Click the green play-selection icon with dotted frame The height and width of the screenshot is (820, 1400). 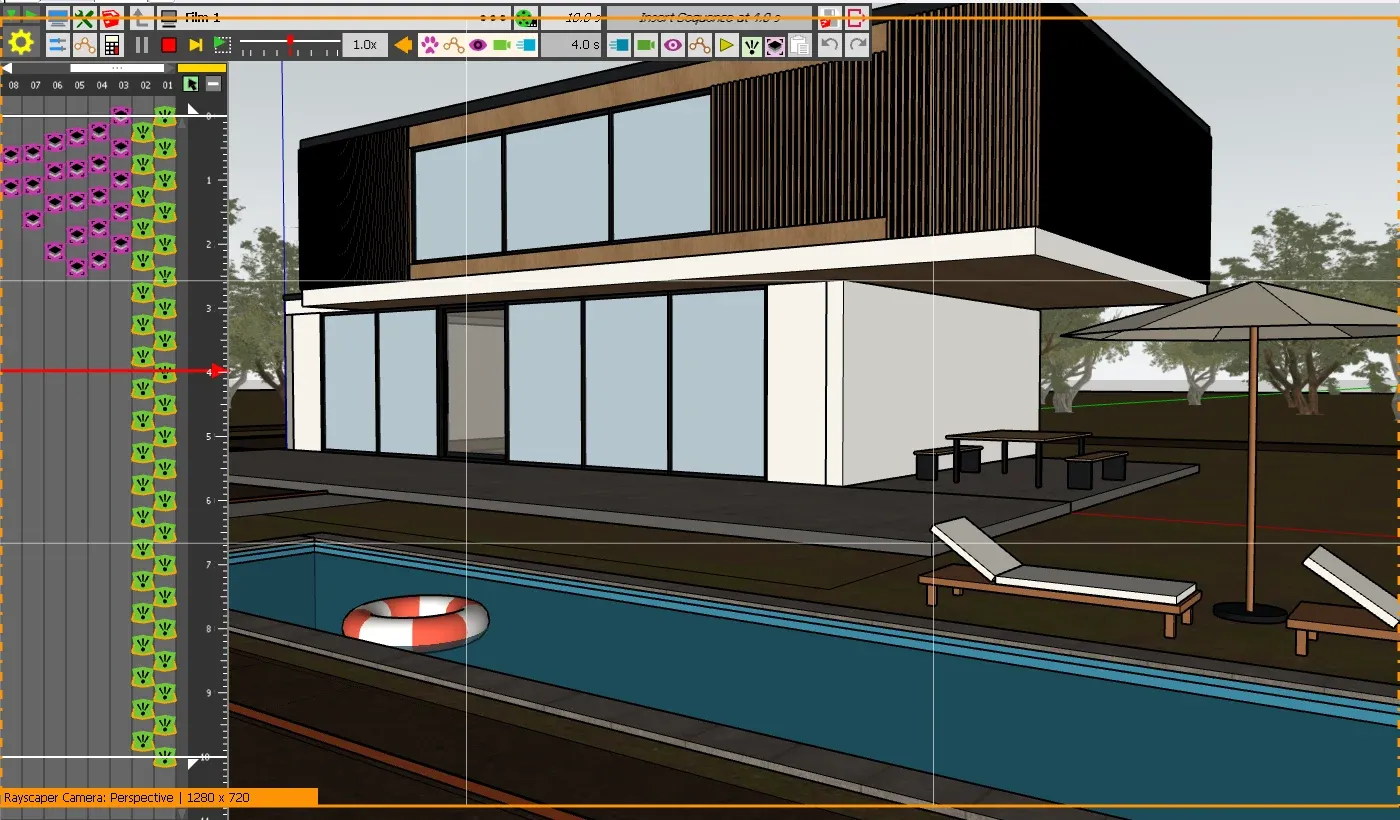pos(222,45)
